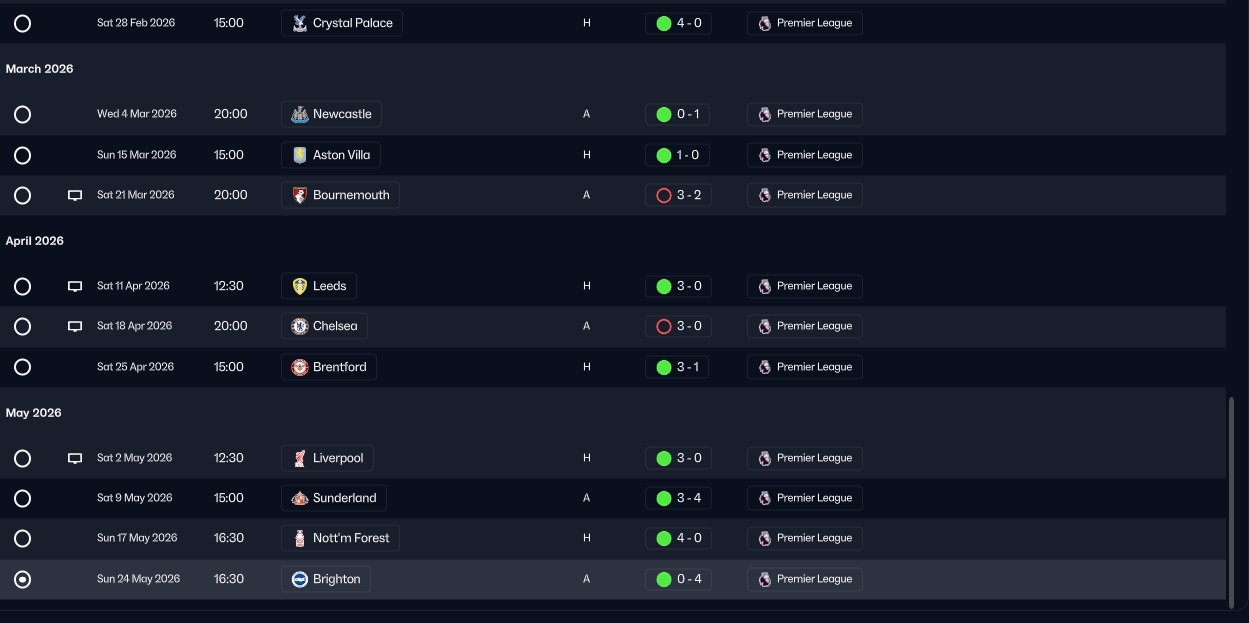This screenshot has height=623, width=1249.
Task: Click the TV broadcast icon for Bournemouth match
Action: (x=75, y=195)
